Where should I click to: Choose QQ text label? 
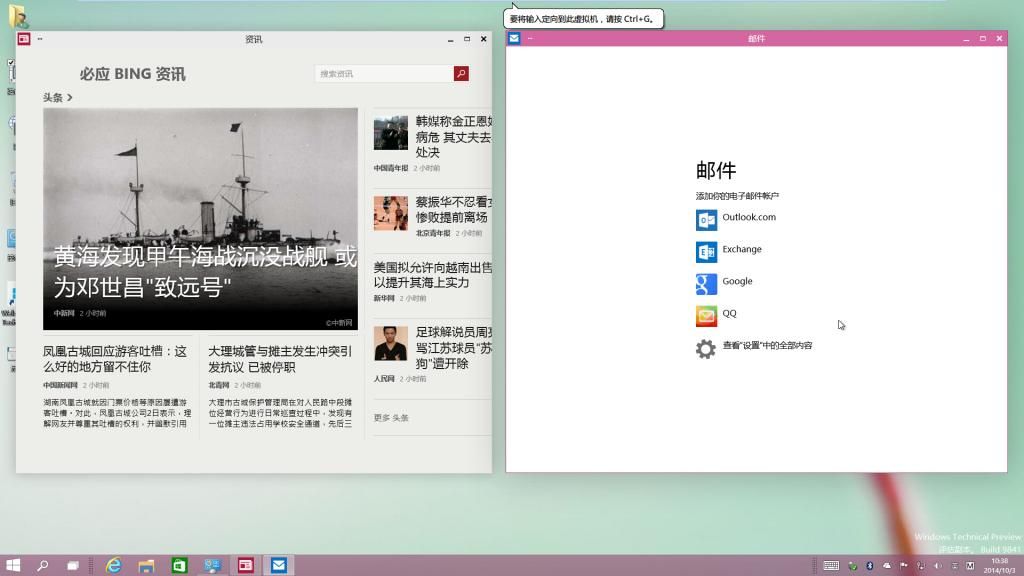point(729,313)
